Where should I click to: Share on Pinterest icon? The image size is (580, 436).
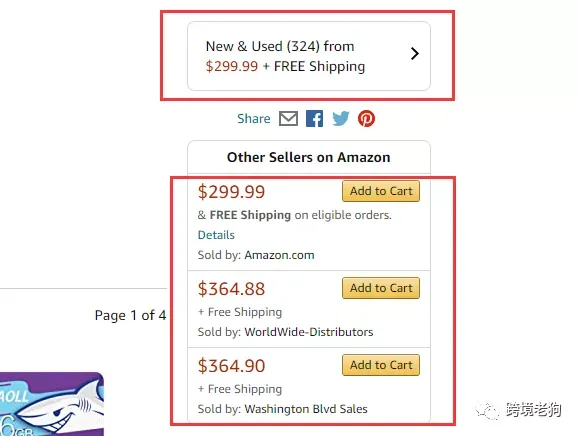tap(366, 119)
